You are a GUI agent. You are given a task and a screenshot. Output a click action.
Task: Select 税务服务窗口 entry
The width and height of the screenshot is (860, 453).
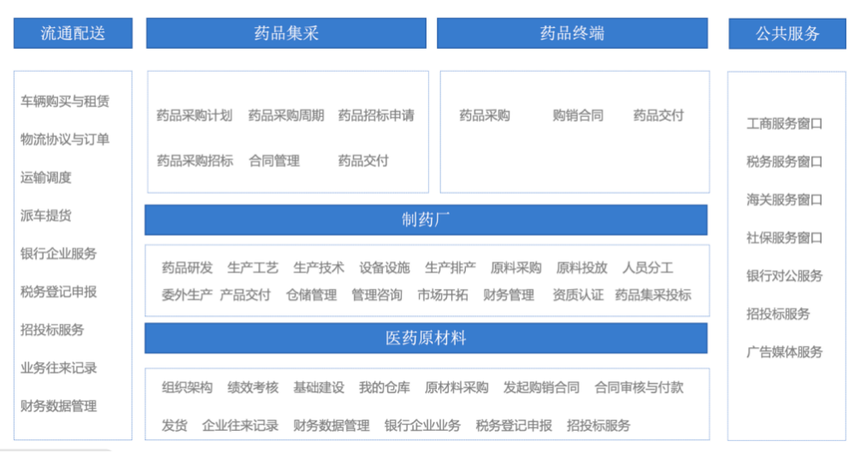pos(784,162)
